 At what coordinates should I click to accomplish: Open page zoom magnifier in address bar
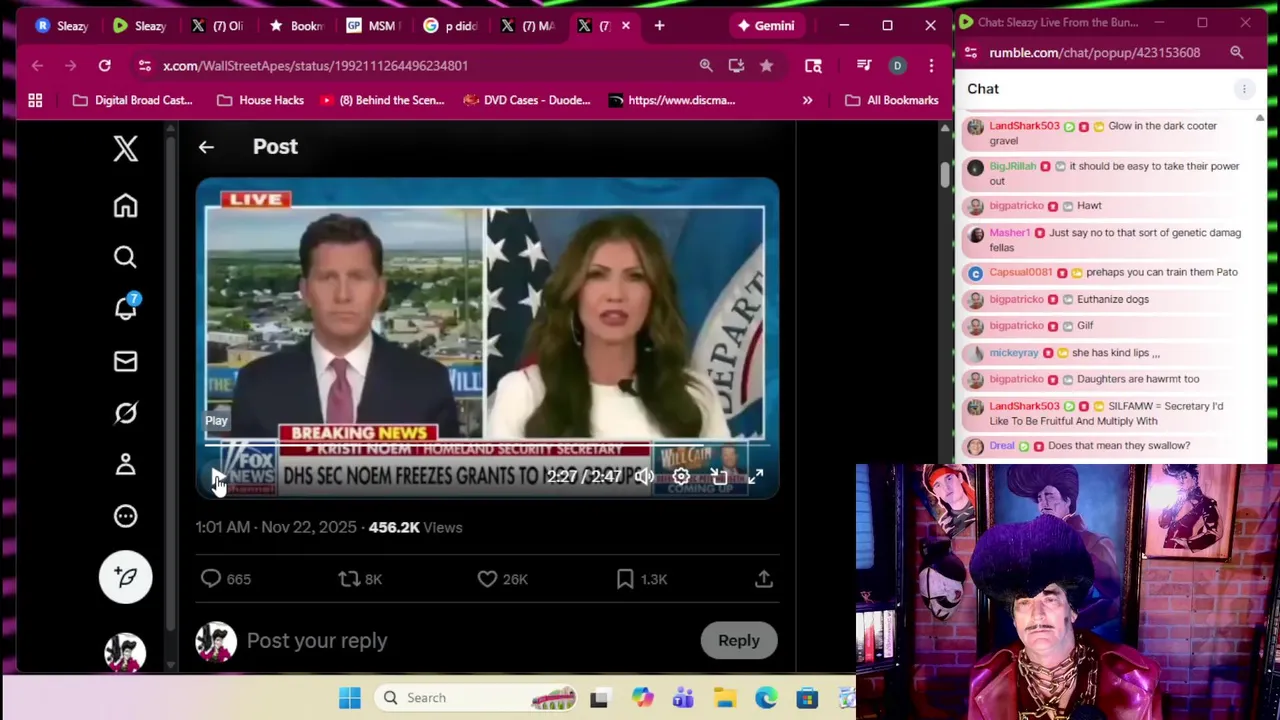pyautogui.click(x=706, y=65)
